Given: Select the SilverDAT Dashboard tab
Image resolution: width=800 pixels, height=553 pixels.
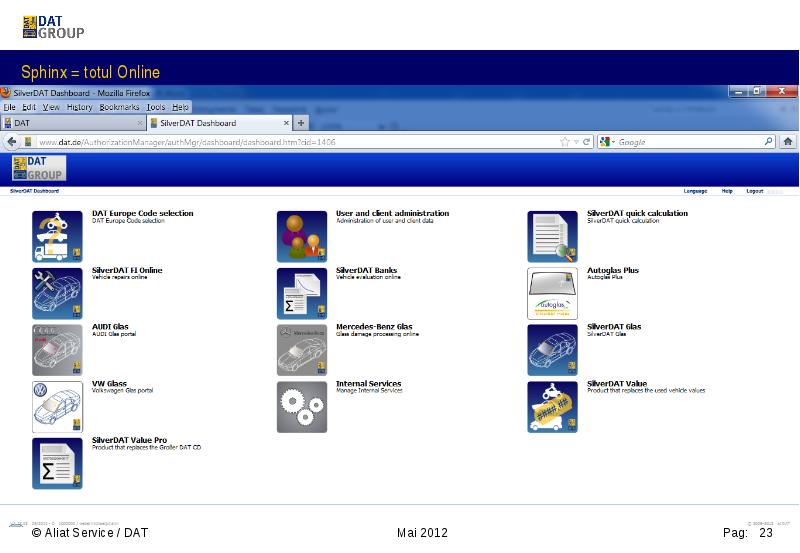Looking at the screenshot, I should pos(219,123).
